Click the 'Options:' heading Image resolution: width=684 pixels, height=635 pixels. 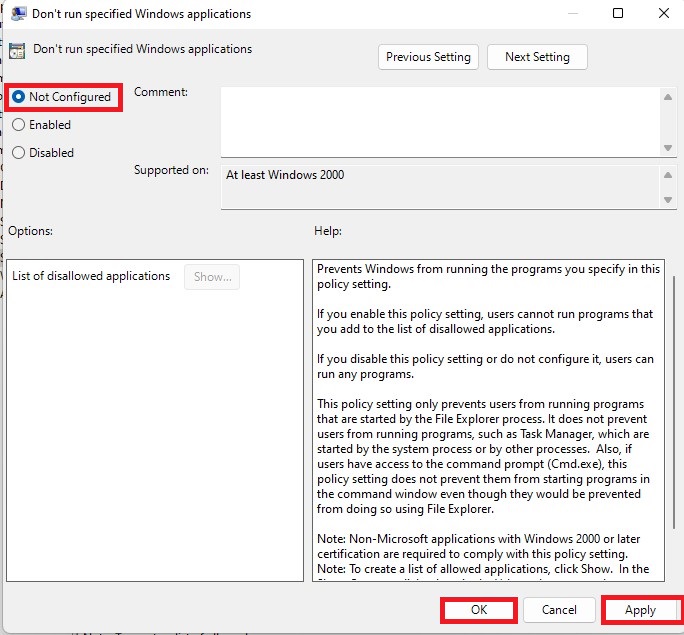click(31, 231)
